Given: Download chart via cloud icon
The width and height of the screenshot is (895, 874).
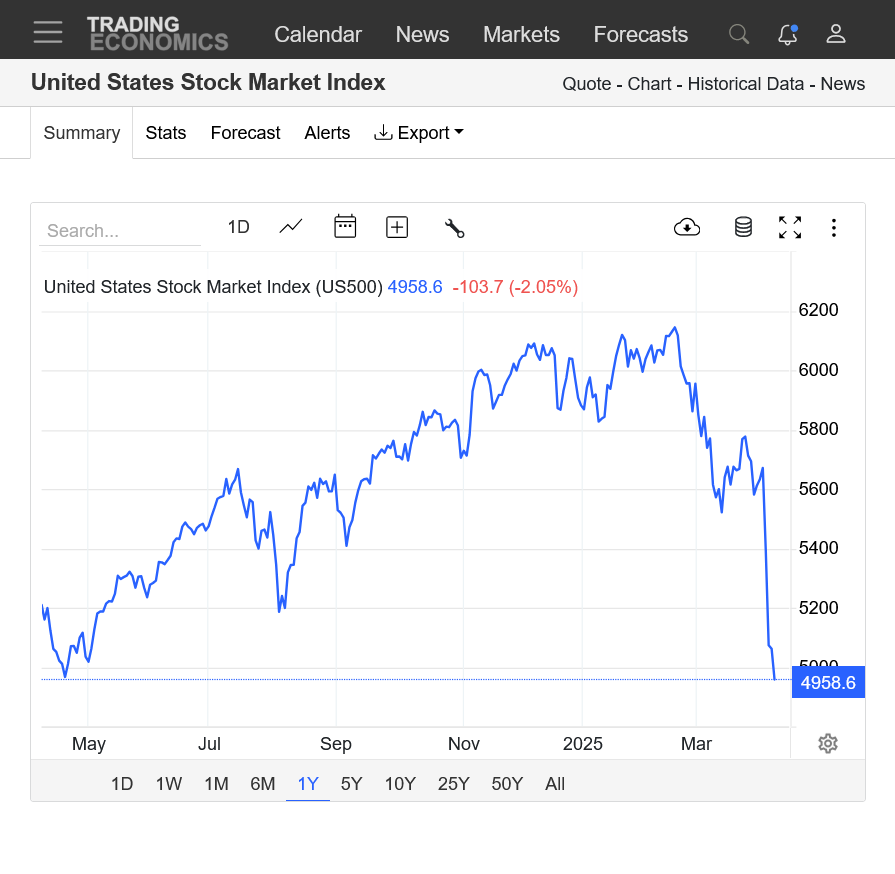Looking at the screenshot, I should pyautogui.click(x=687, y=227).
